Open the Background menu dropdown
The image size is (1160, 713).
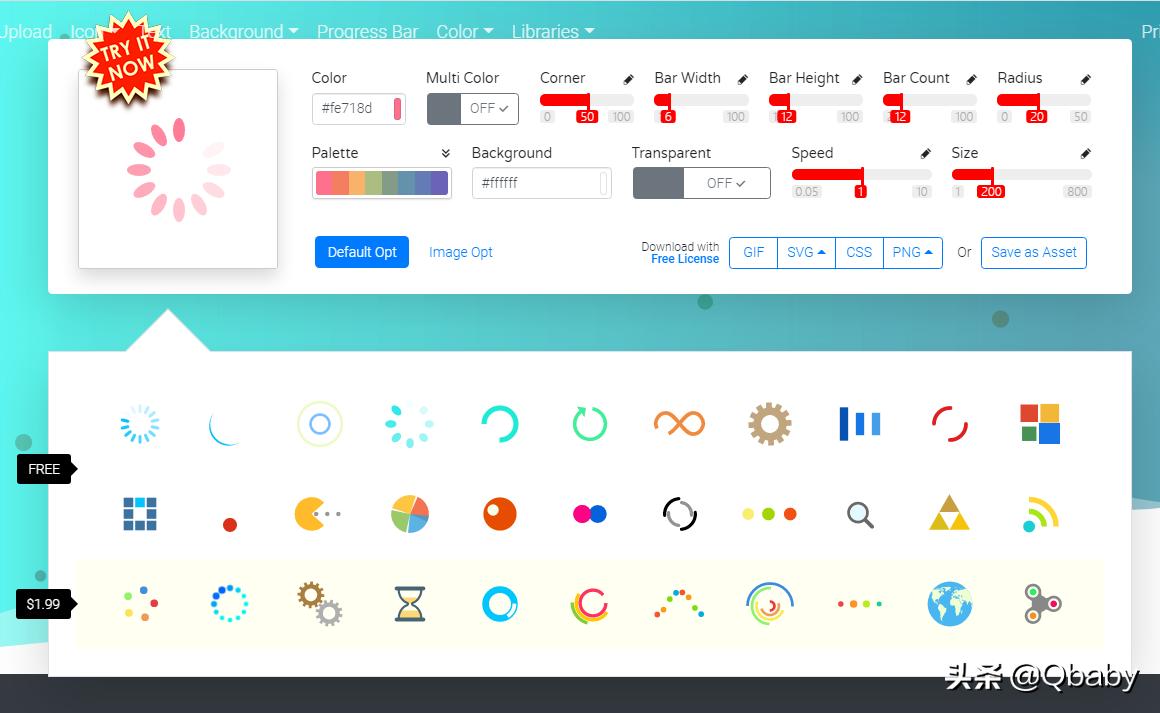click(243, 32)
